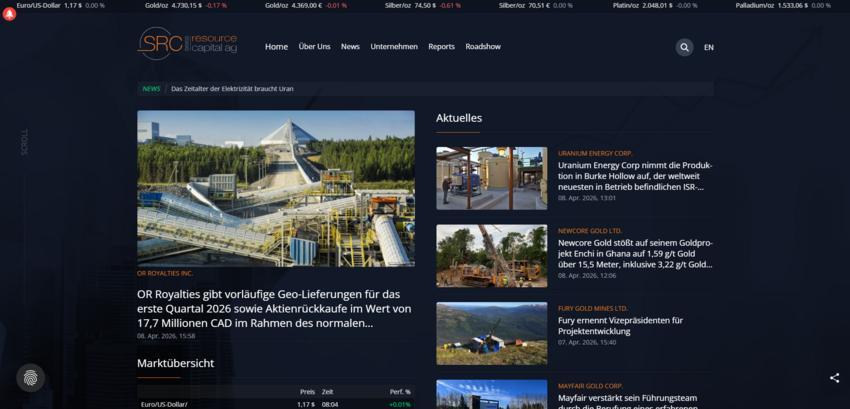Click Silber/oz euro quote 70,51 €

click(x=536, y=5)
